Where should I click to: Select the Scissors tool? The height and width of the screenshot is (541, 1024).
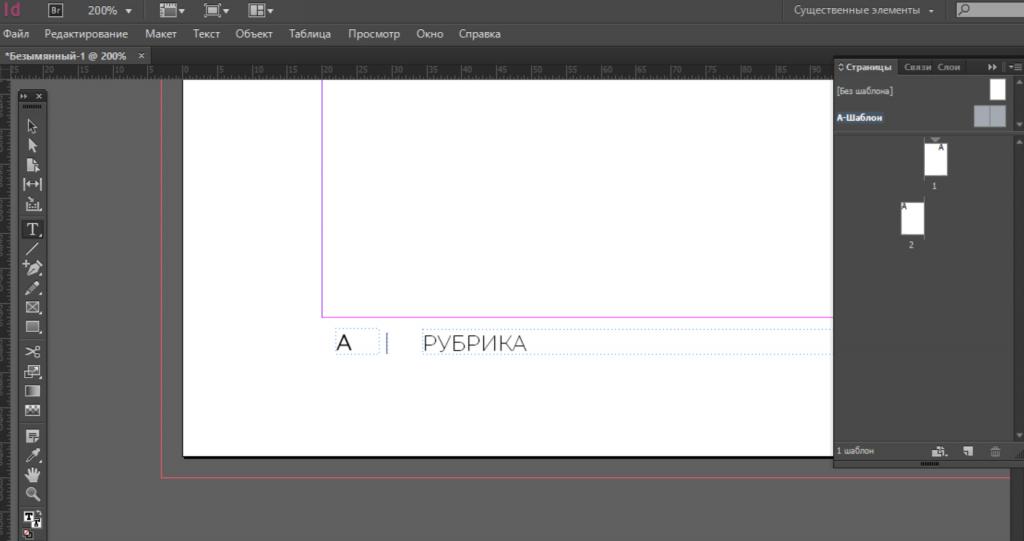(x=32, y=351)
